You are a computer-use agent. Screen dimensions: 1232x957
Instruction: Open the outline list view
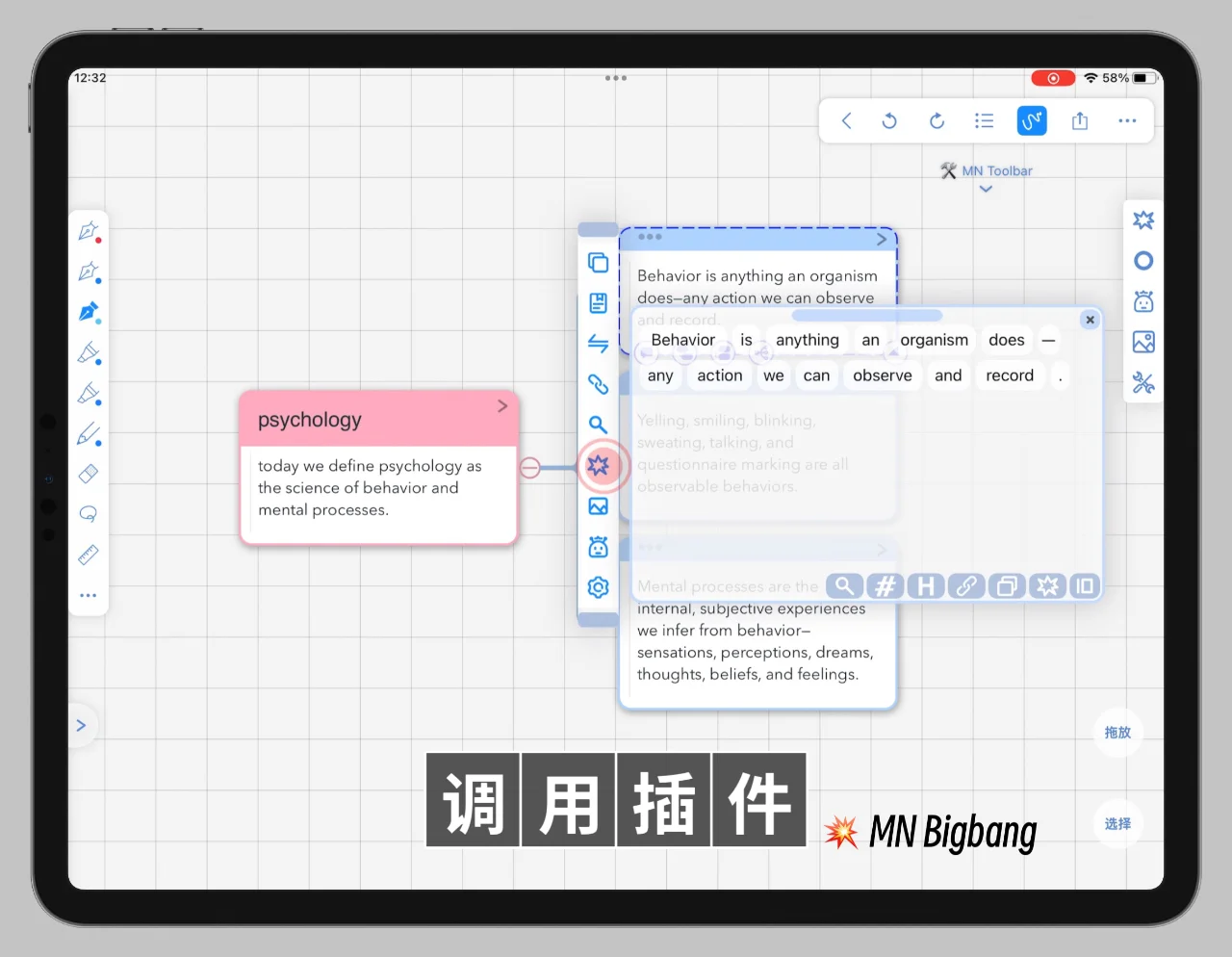click(x=984, y=120)
